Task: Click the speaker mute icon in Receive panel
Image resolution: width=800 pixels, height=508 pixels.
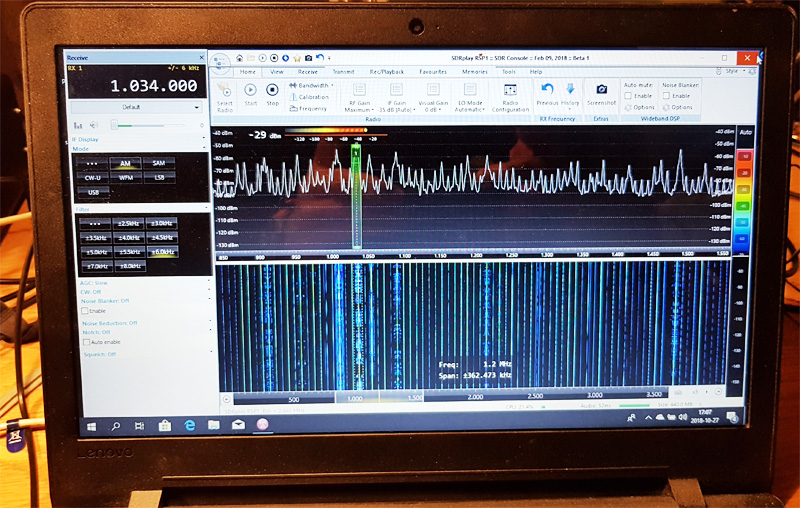Action: point(94,125)
